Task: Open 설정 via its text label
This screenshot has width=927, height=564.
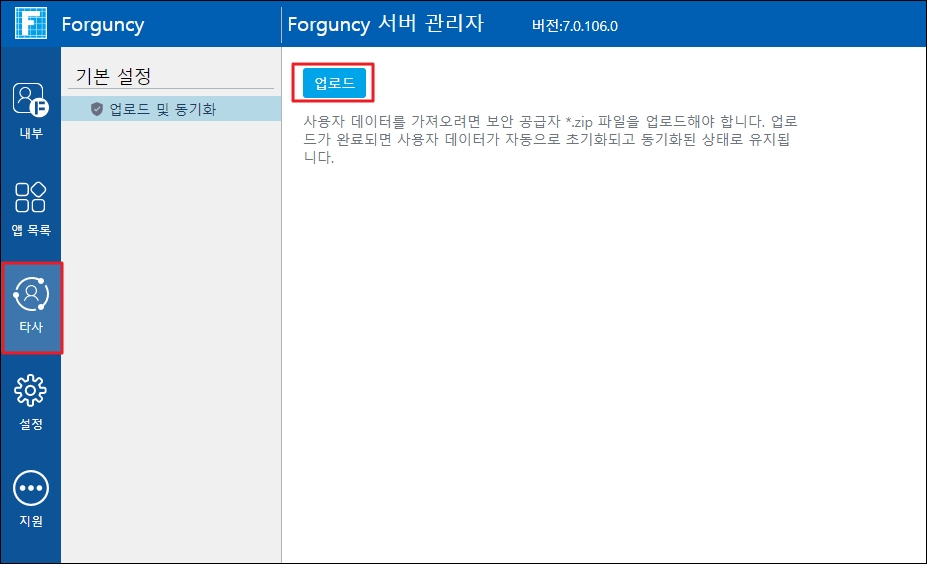Action: coord(30,424)
